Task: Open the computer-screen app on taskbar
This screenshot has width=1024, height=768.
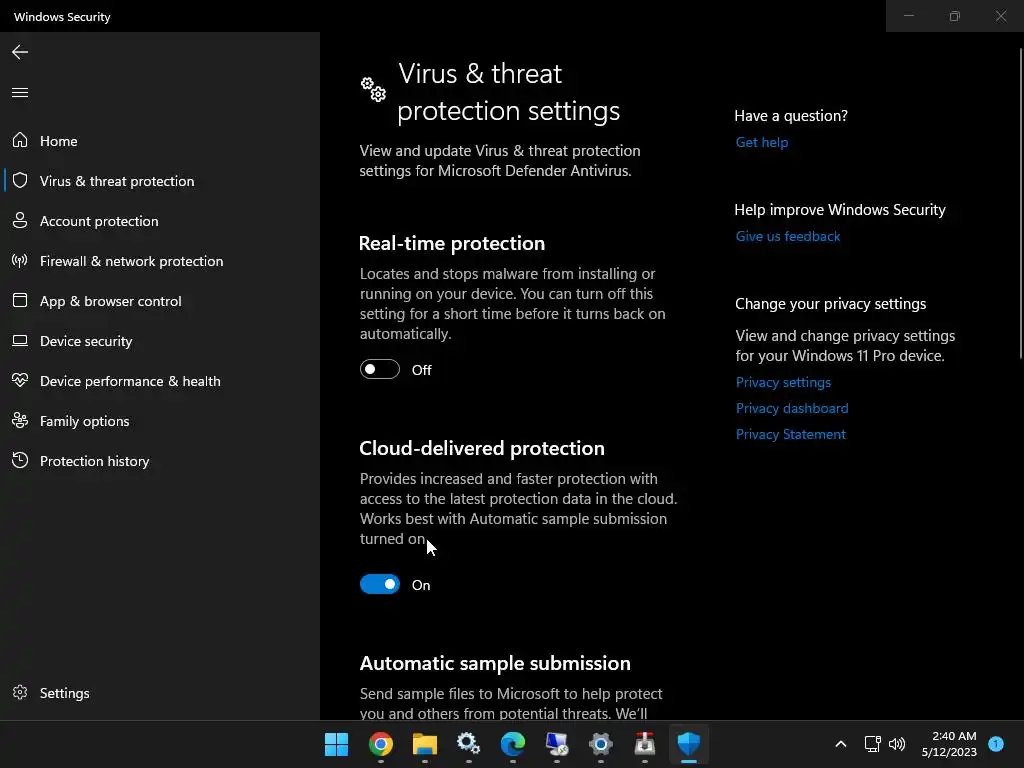Action: [x=556, y=744]
